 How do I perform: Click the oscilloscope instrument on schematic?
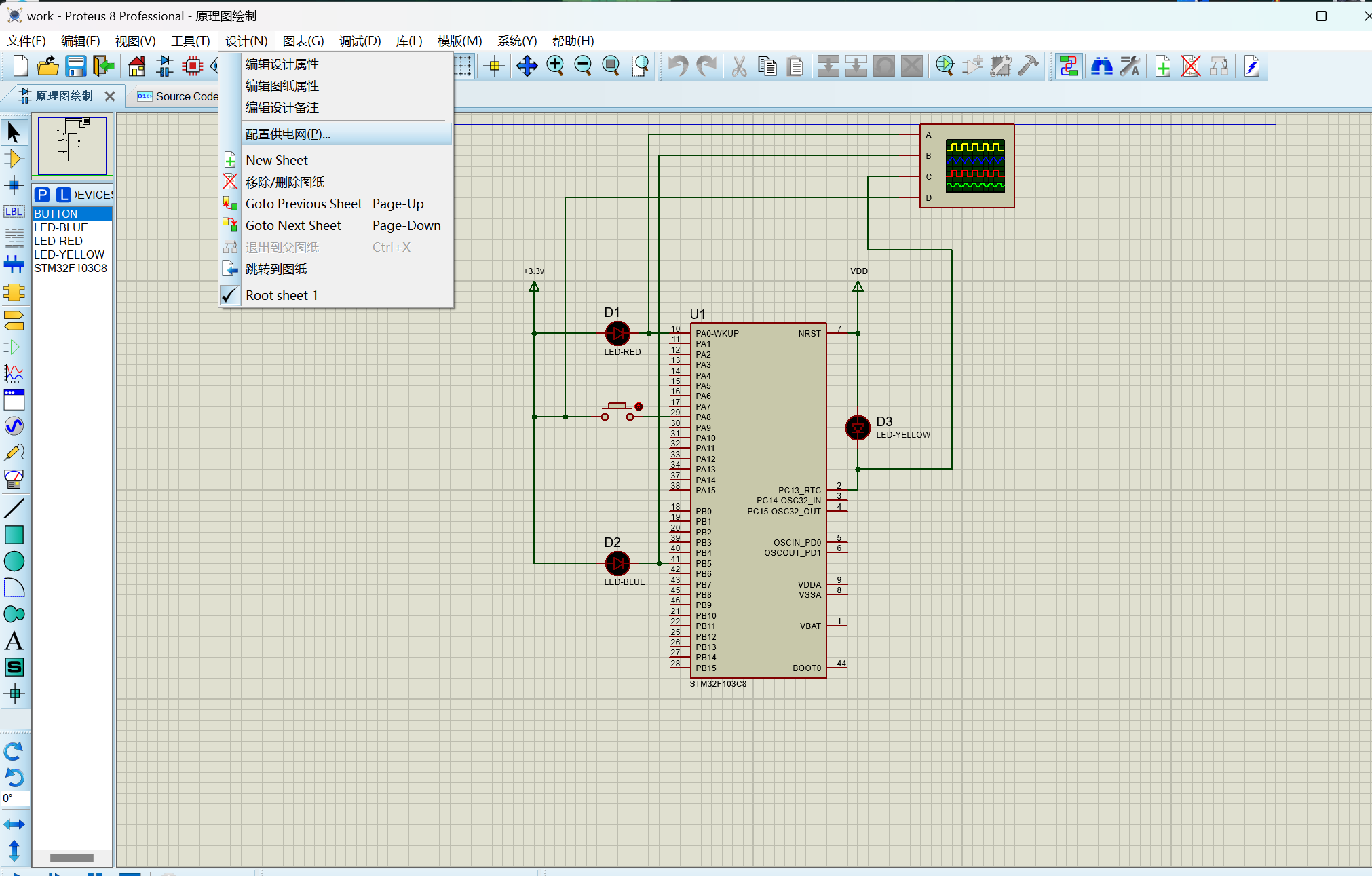[x=967, y=166]
